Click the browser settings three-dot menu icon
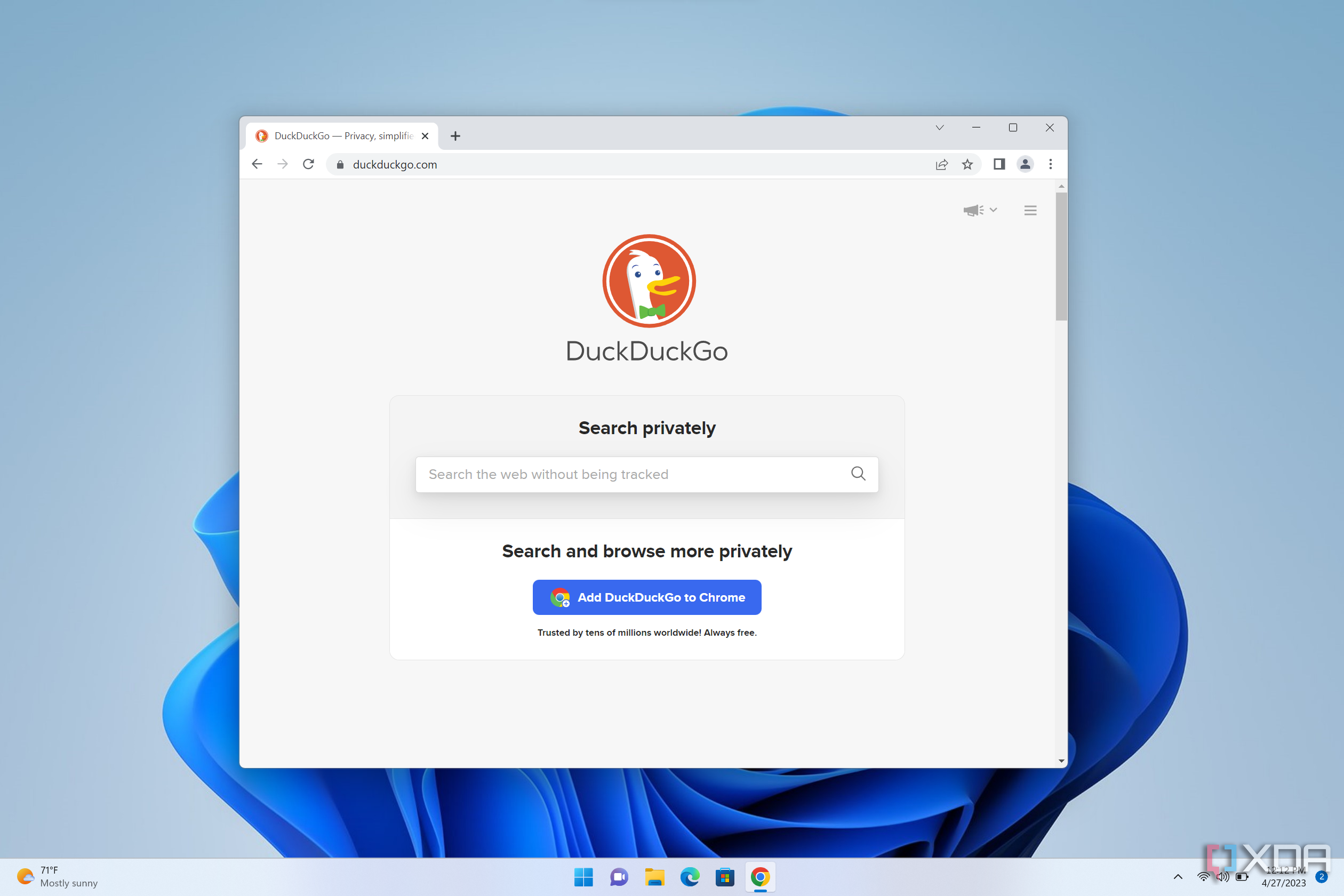The height and width of the screenshot is (896, 1344). coord(1050,164)
